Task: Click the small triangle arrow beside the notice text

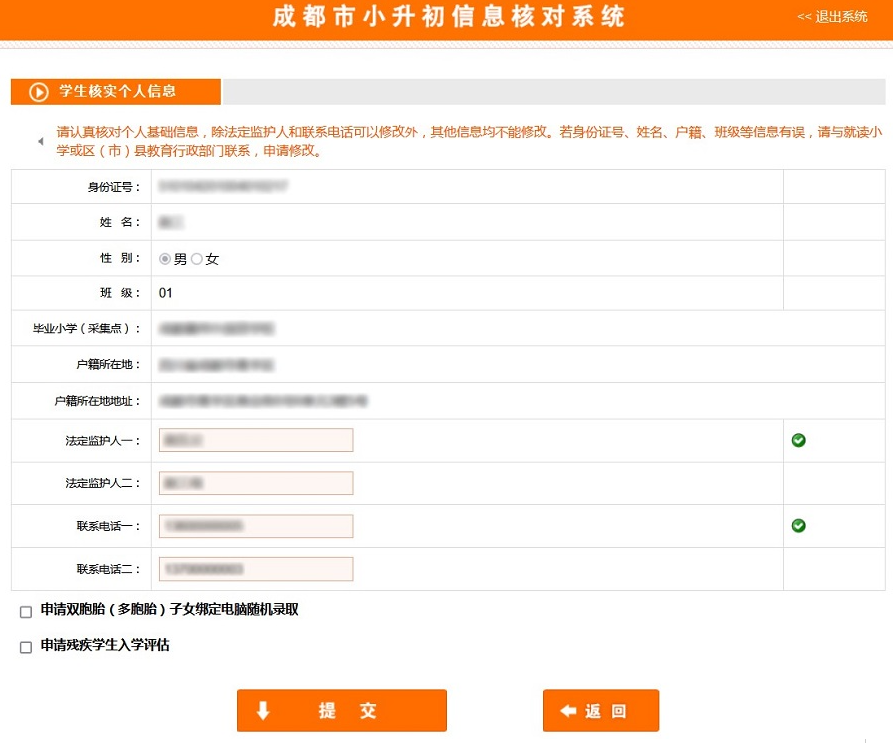Action: (41, 142)
